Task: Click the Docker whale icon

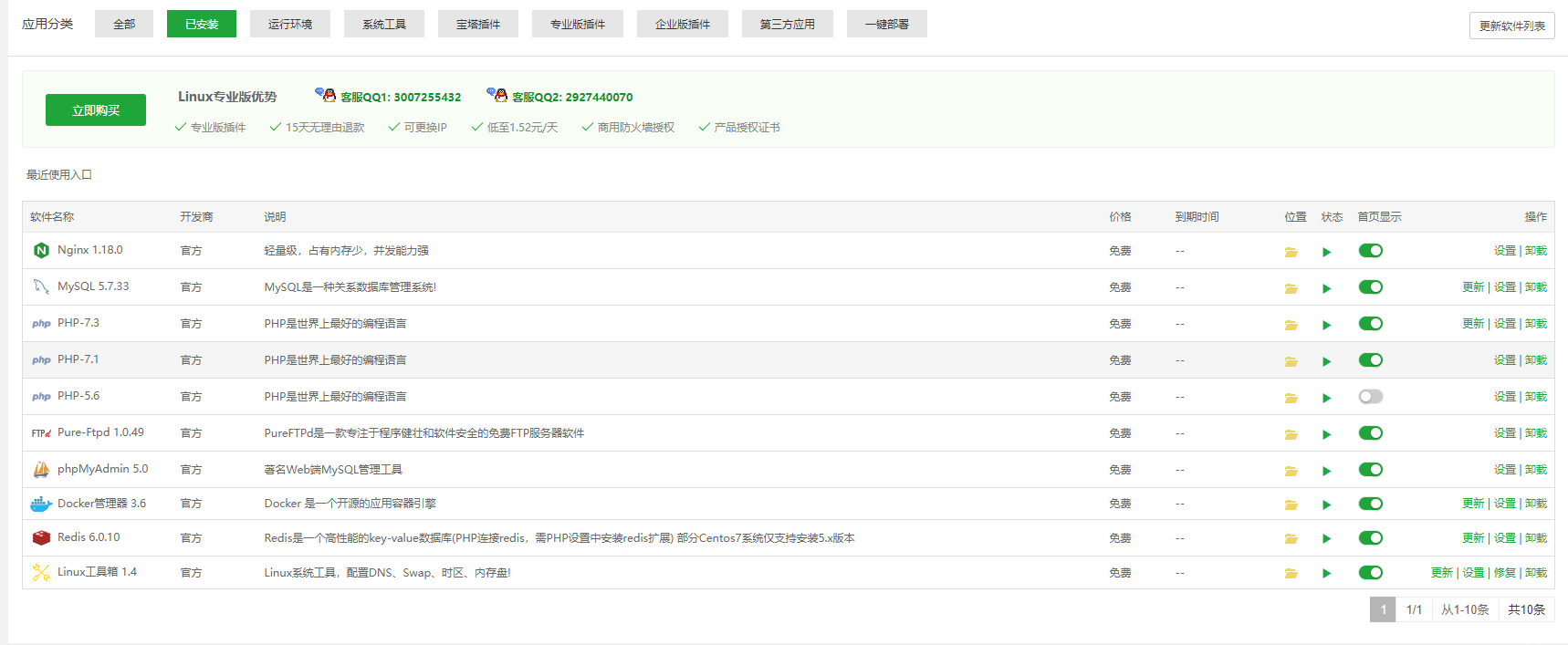Action: coord(41,504)
